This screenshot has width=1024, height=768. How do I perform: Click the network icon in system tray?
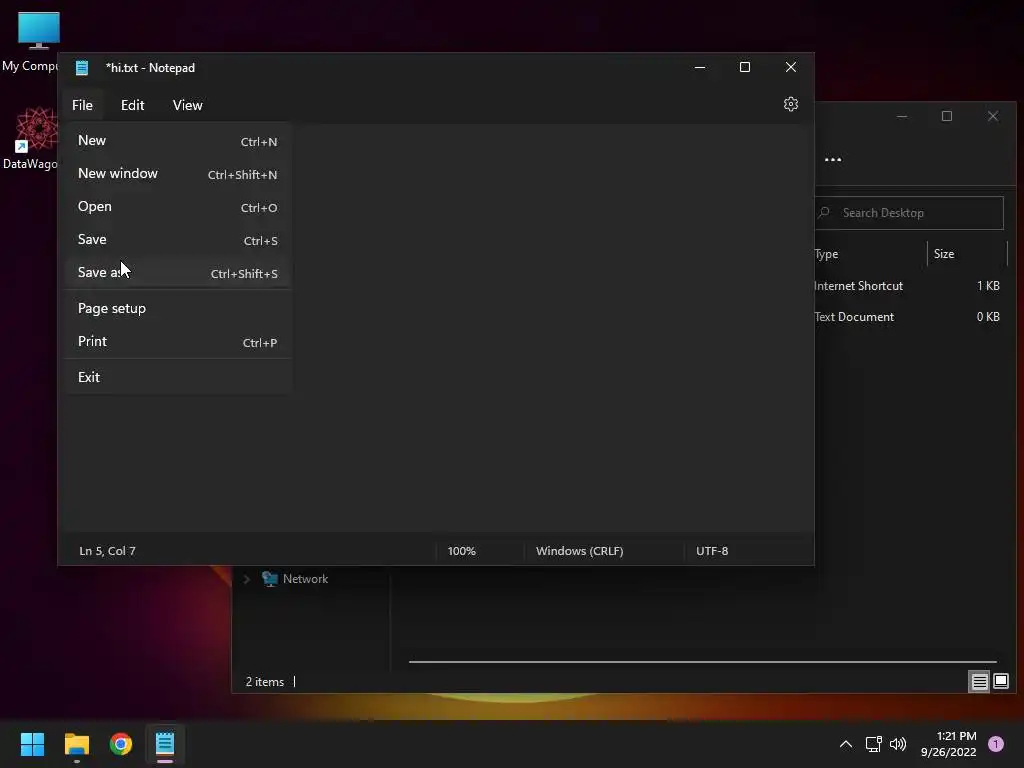(x=873, y=744)
